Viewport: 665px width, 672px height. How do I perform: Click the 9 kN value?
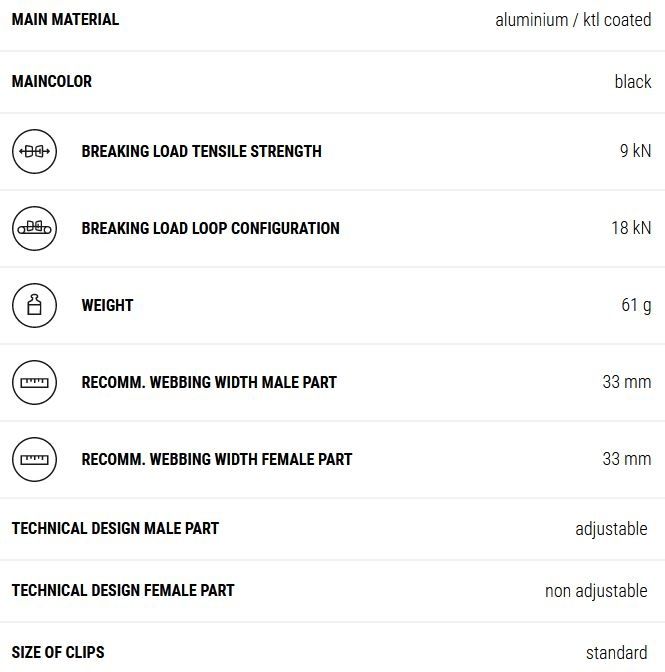point(635,152)
